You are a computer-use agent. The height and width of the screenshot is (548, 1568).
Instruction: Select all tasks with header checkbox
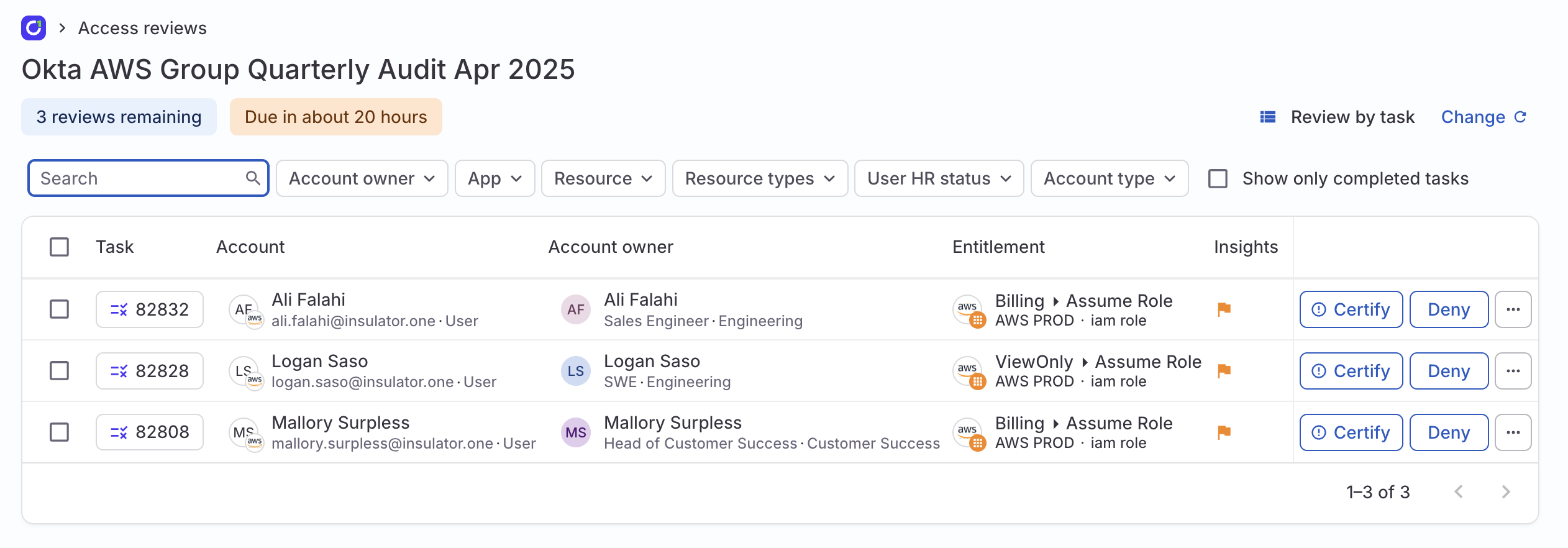click(x=59, y=247)
